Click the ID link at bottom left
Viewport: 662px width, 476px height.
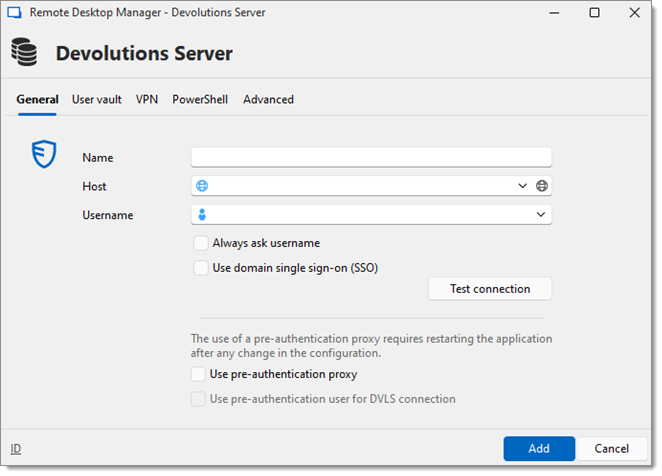(16, 449)
